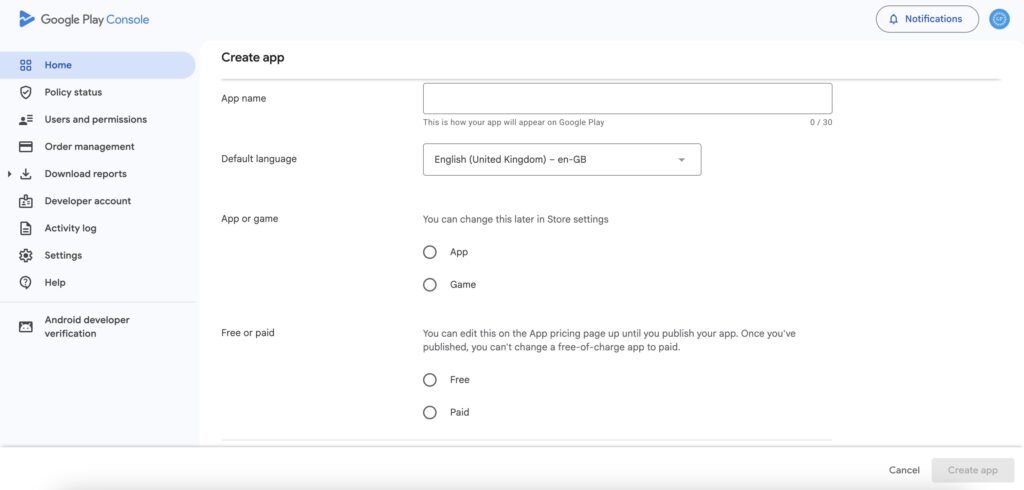Click the Policy status shield icon
The image size is (1024, 490).
click(25, 92)
